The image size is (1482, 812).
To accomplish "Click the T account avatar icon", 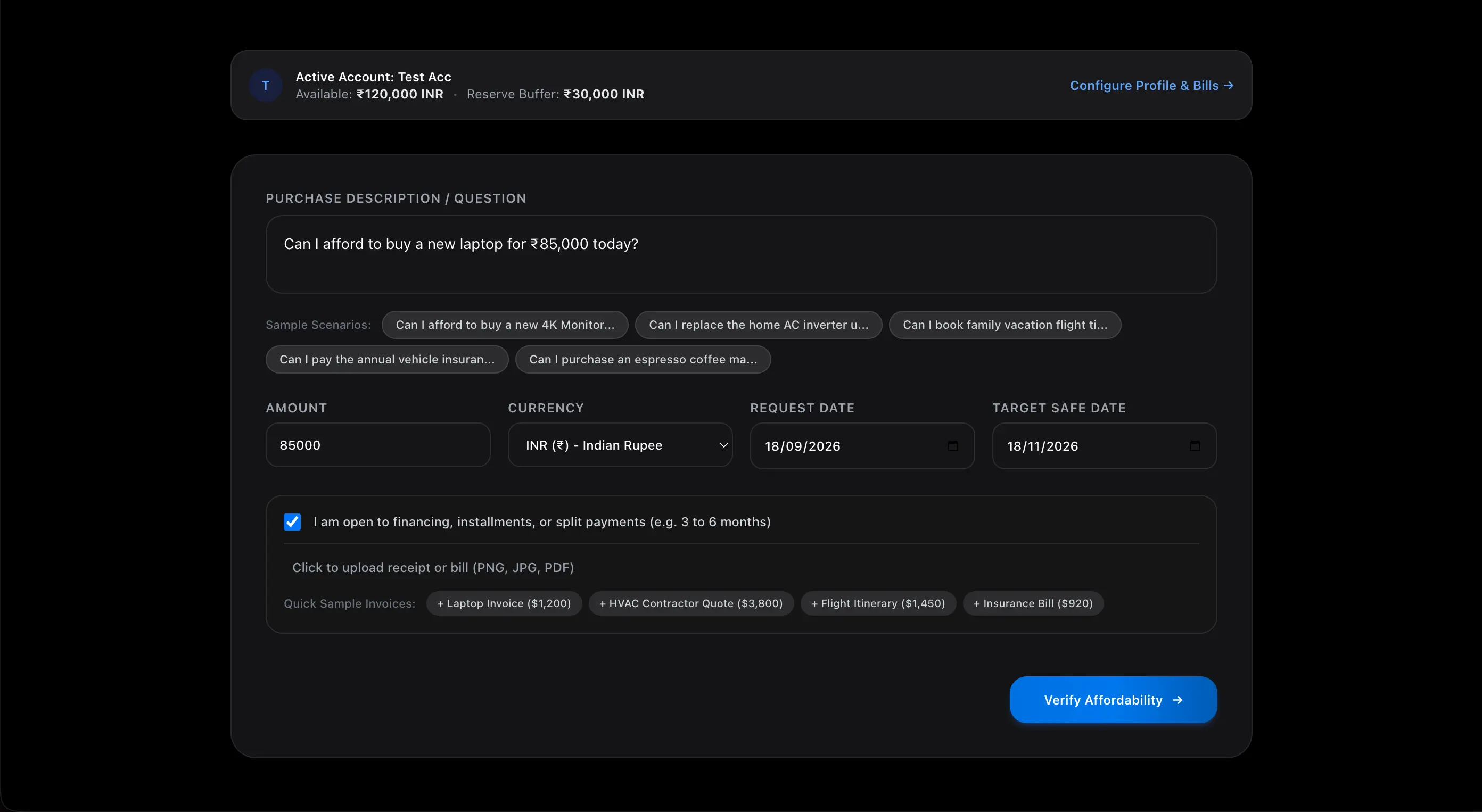I will (265, 85).
